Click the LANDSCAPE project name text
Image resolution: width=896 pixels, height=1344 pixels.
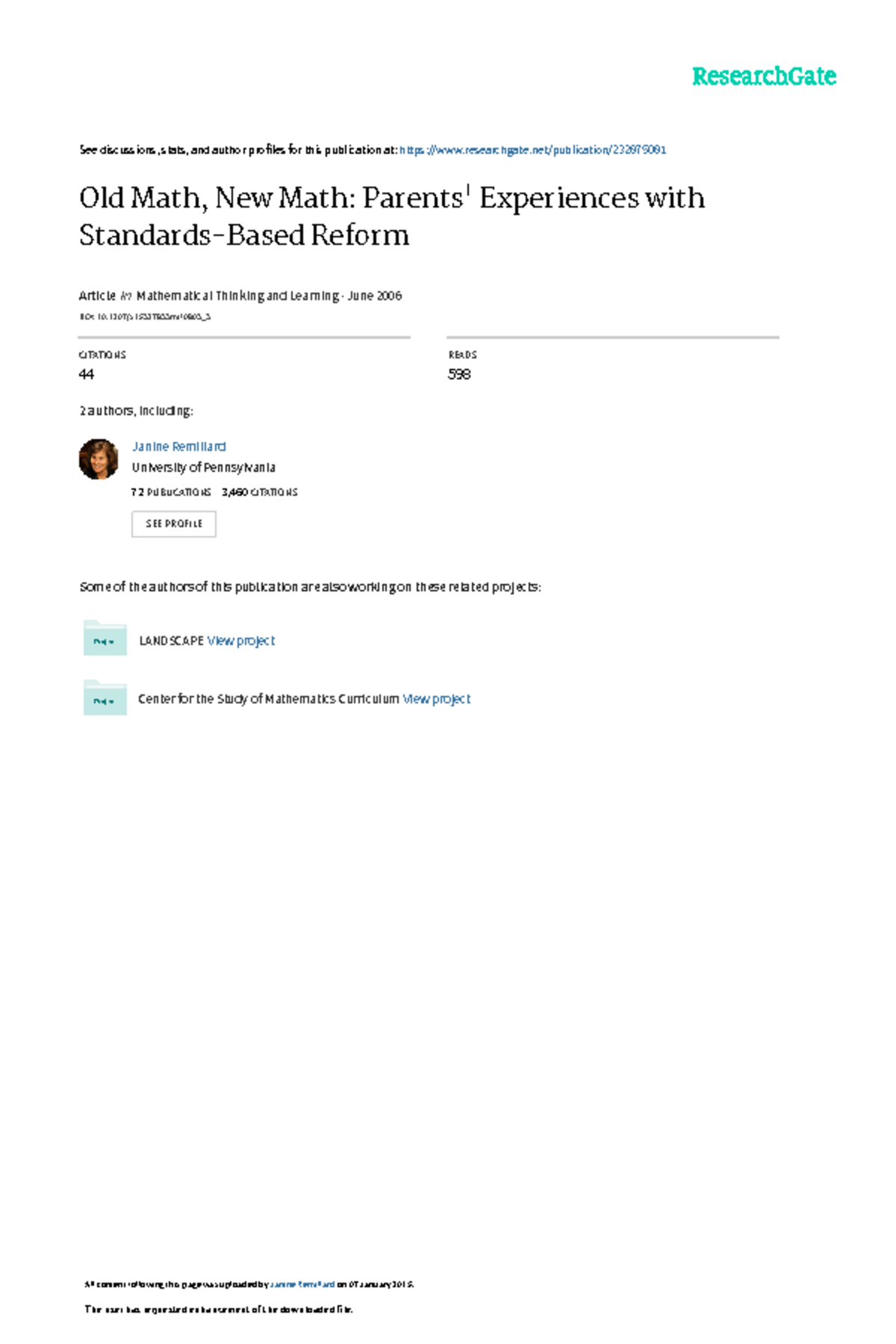(x=171, y=641)
